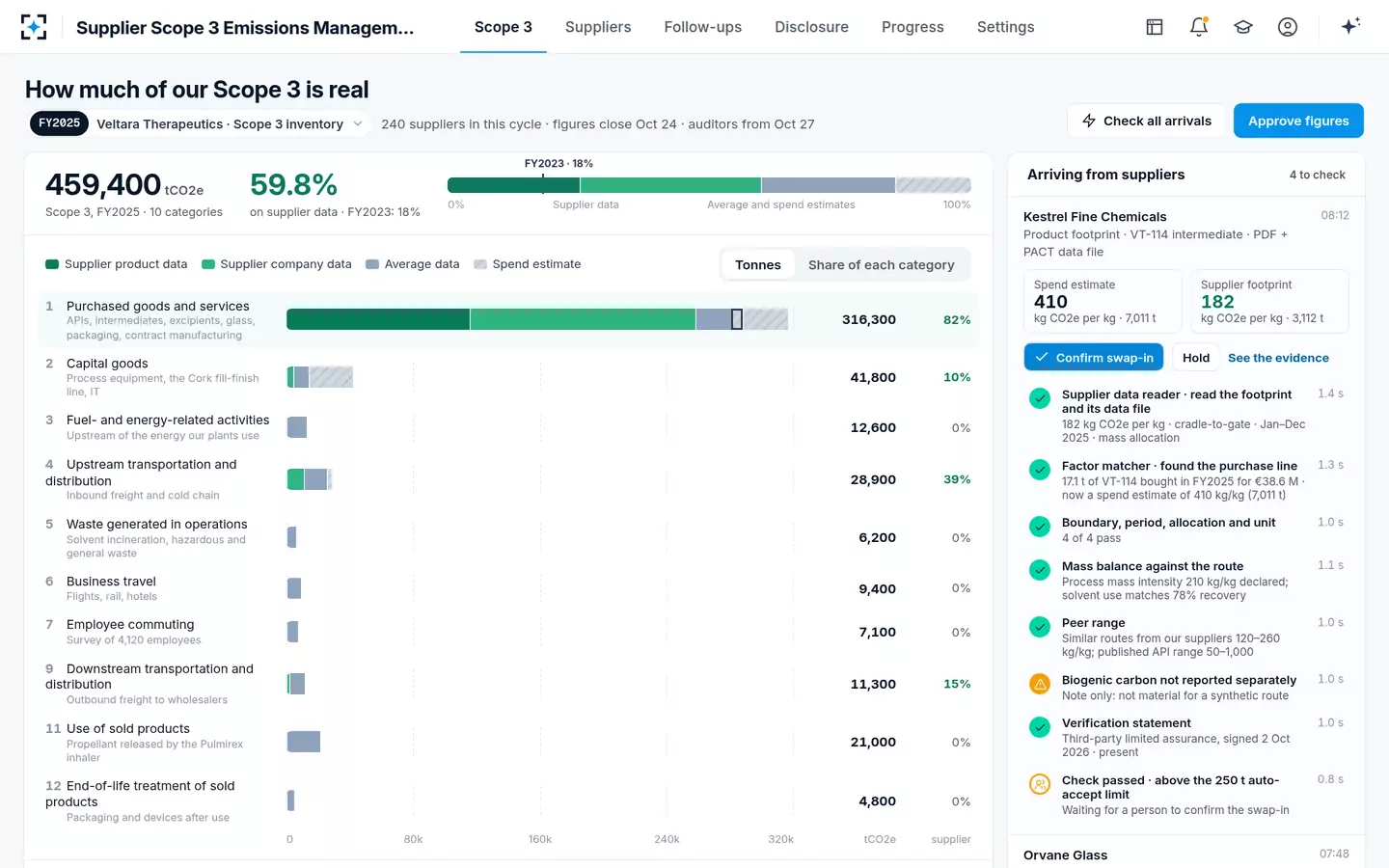Viewport: 1389px width, 868px height.
Task: Click the green check beside Factor matcher
Action: click(x=1040, y=470)
